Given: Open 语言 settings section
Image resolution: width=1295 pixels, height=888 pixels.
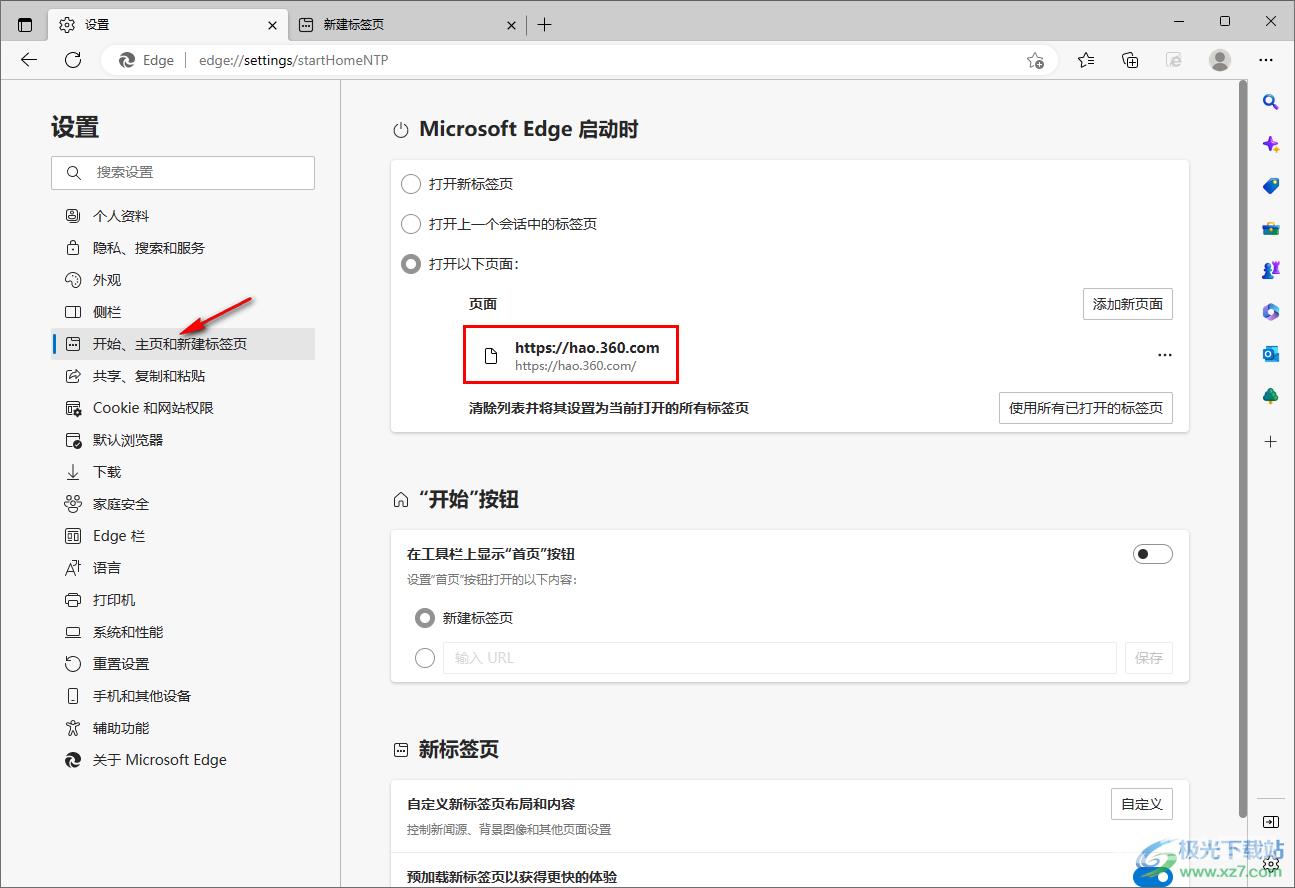Looking at the screenshot, I should click(183, 568).
